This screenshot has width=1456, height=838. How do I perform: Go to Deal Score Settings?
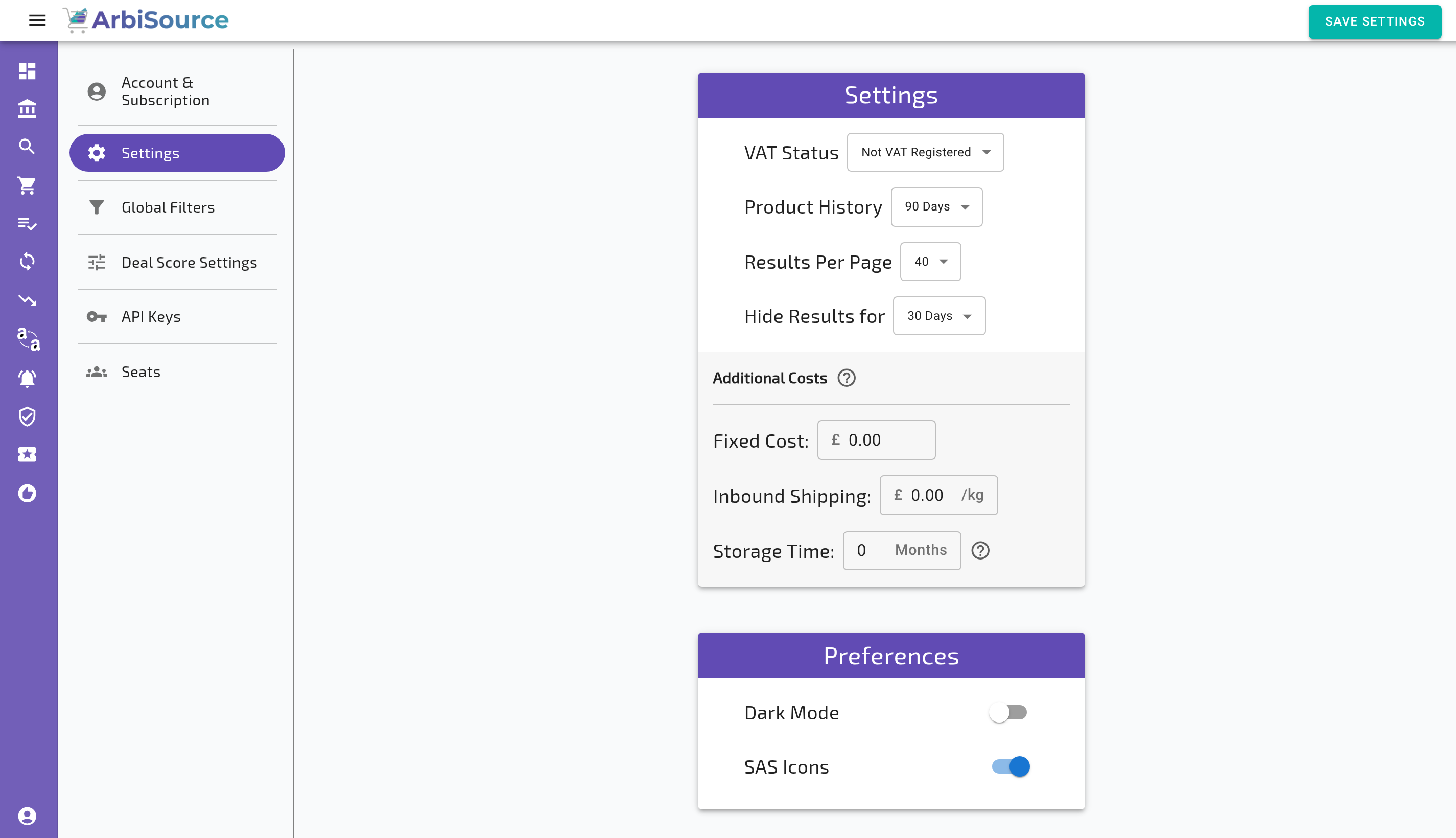177,263
